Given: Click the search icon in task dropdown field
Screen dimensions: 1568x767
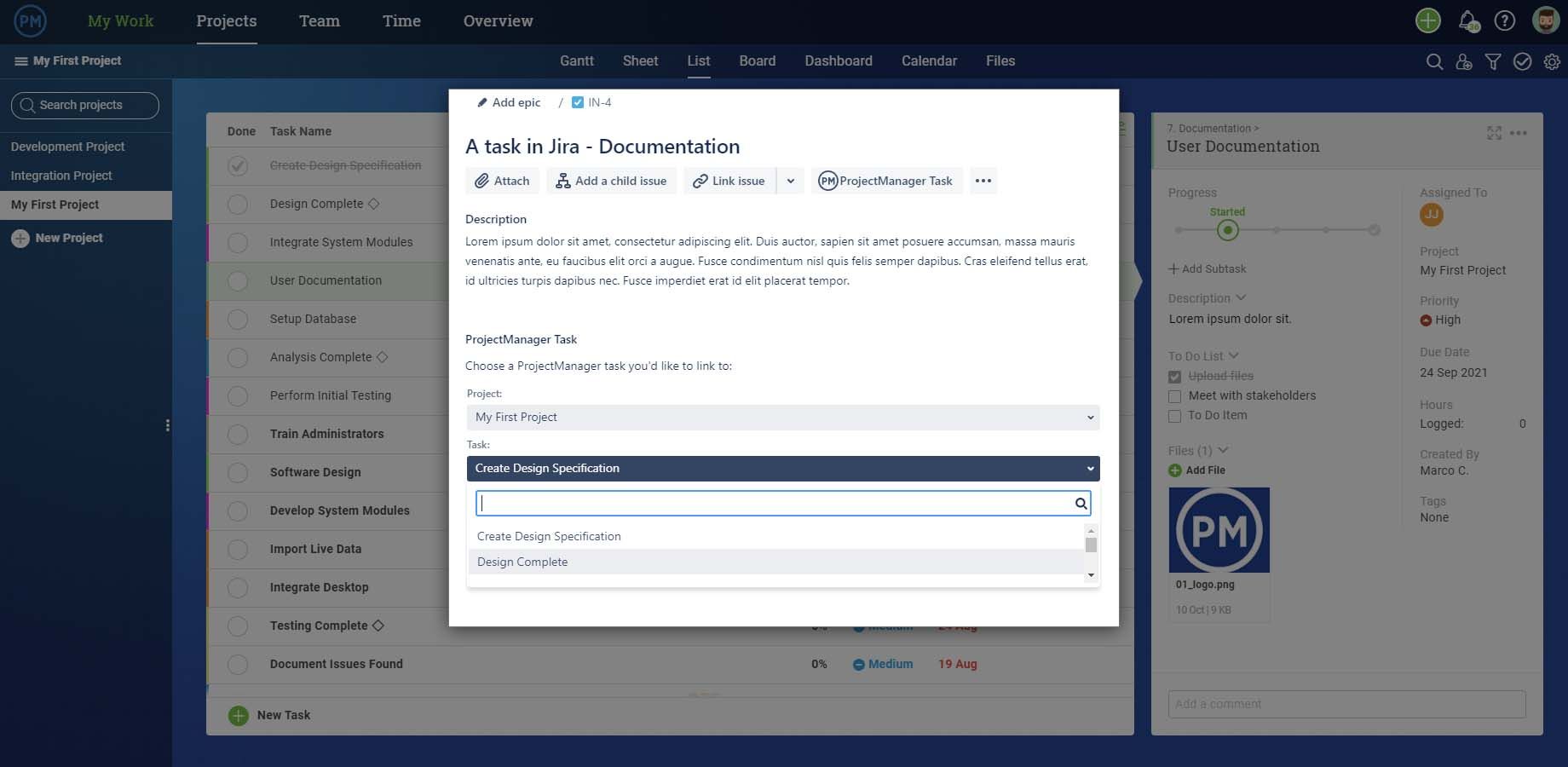Looking at the screenshot, I should click(1081, 504).
